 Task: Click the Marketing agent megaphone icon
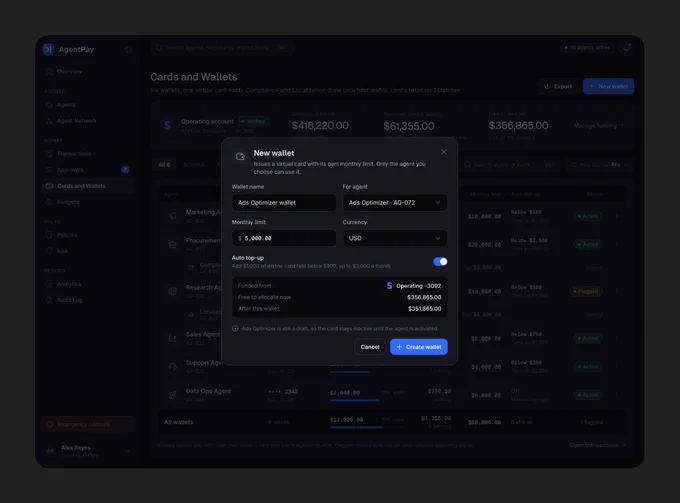click(173, 216)
